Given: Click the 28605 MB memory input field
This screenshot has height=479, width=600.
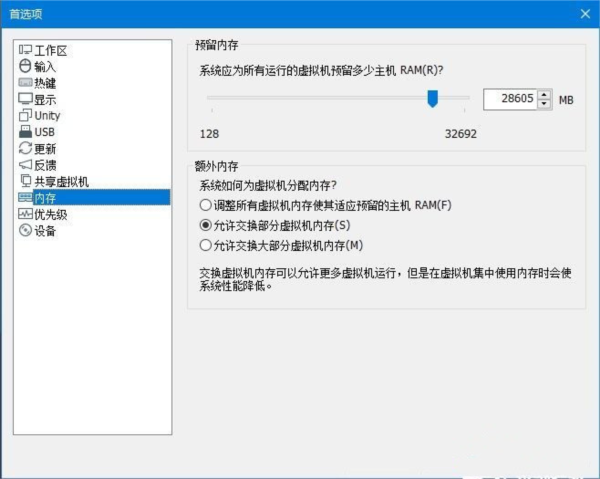Looking at the screenshot, I should pos(510,99).
